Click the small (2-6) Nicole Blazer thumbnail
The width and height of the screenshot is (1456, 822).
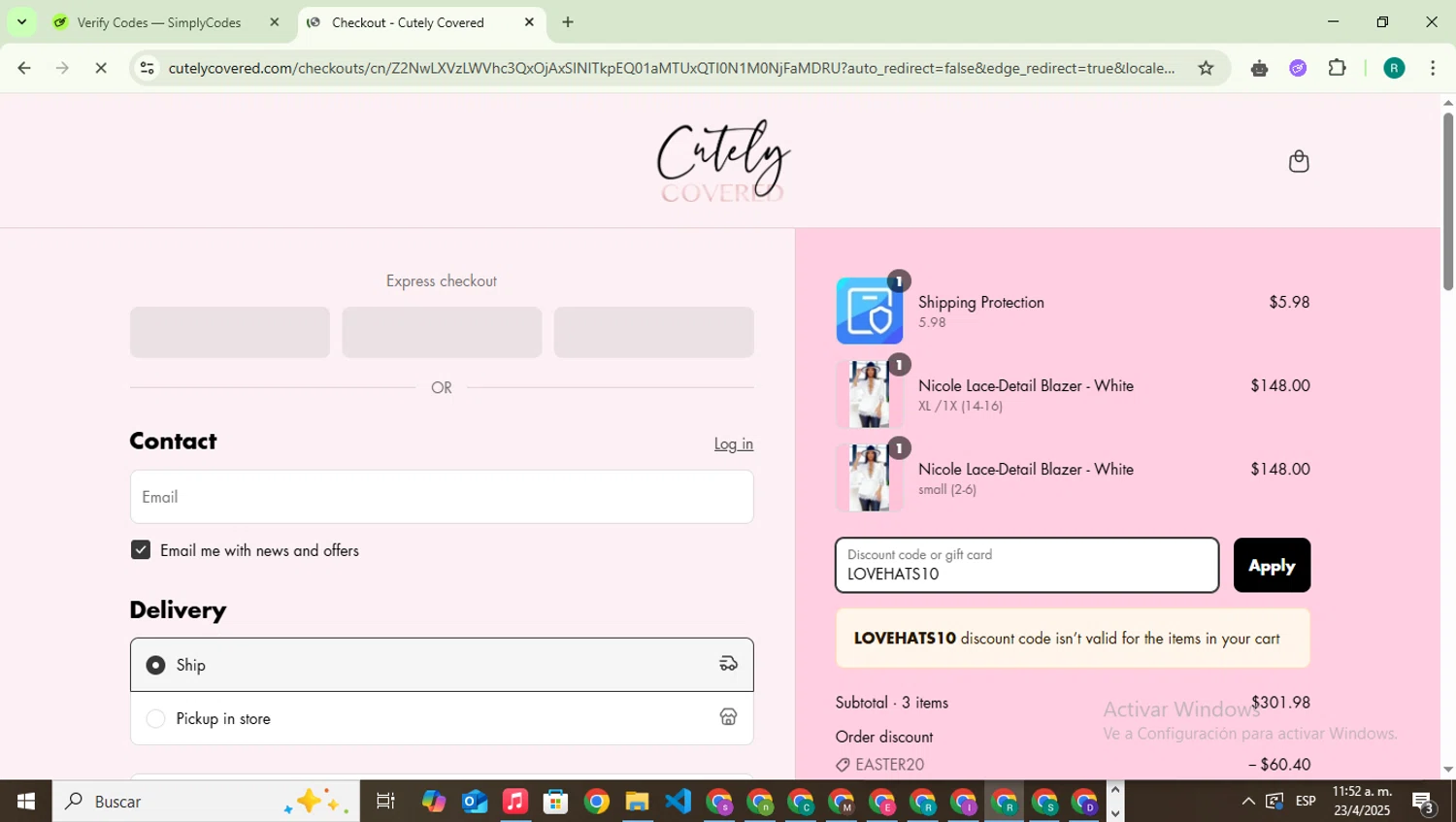pyautogui.click(x=870, y=477)
